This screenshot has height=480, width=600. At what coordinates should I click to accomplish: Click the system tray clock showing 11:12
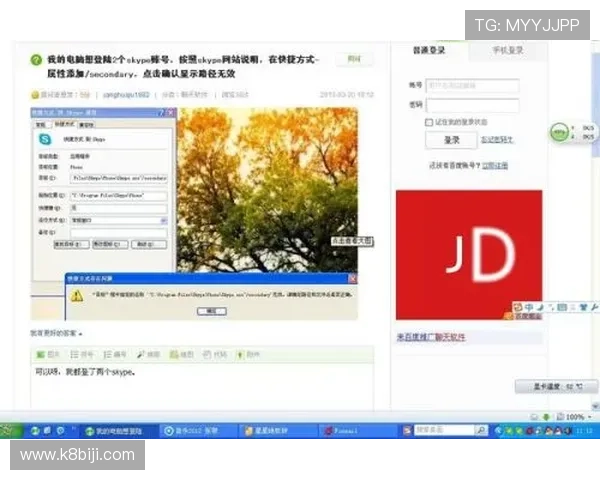pos(584,431)
